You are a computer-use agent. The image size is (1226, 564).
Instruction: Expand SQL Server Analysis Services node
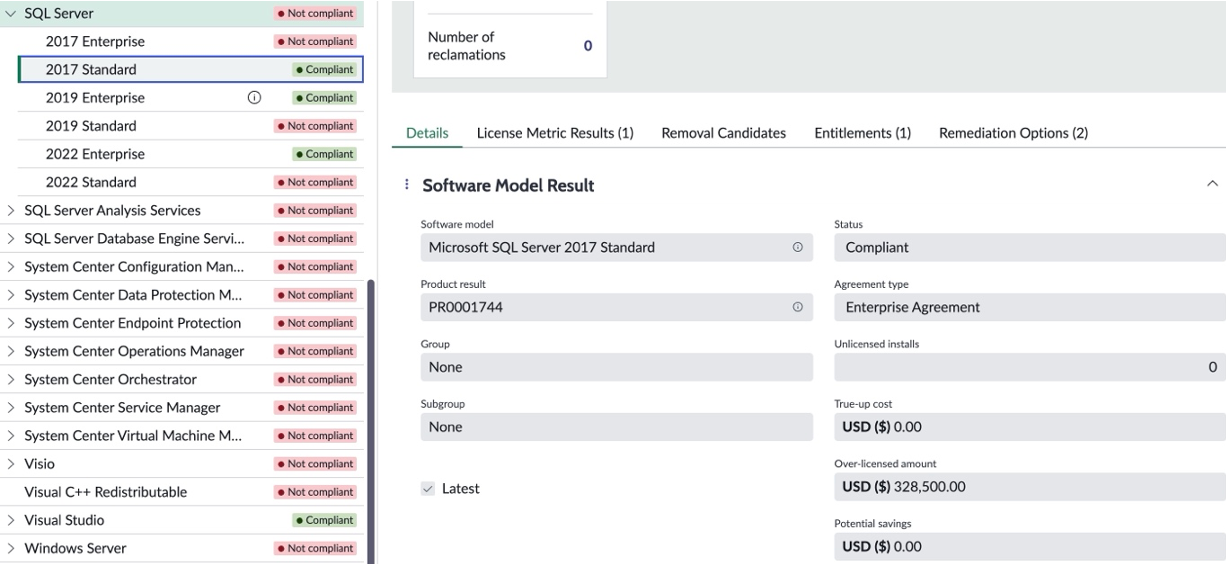pos(11,211)
